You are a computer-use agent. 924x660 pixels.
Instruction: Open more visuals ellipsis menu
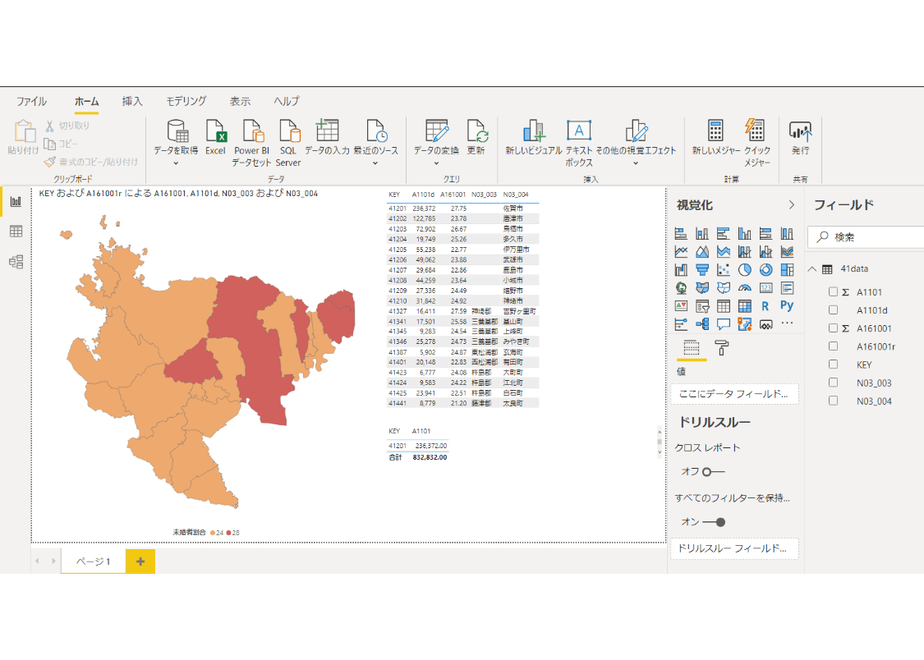pyautogui.click(x=787, y=323)
